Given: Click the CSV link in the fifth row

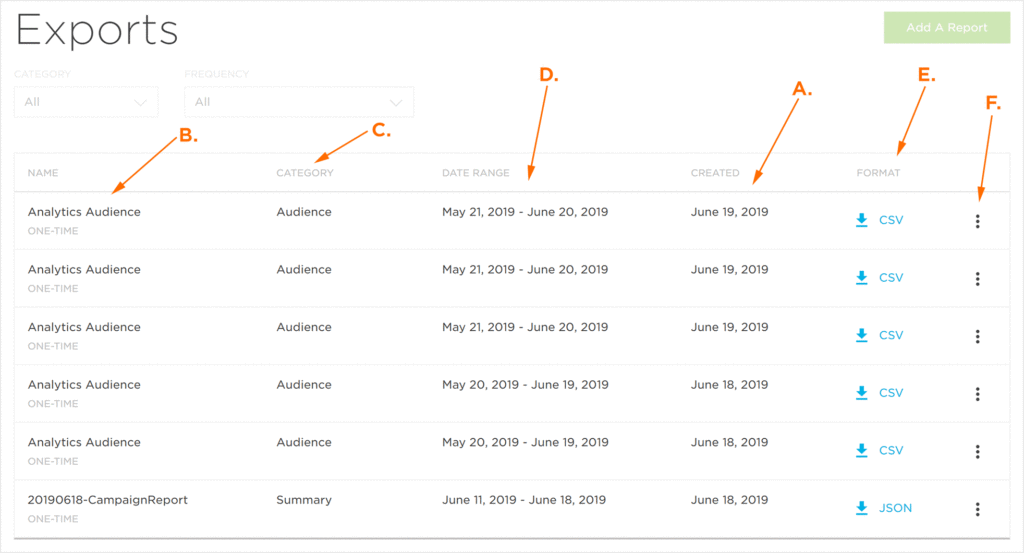Looking at the screenshot, I should click(891, 450).
